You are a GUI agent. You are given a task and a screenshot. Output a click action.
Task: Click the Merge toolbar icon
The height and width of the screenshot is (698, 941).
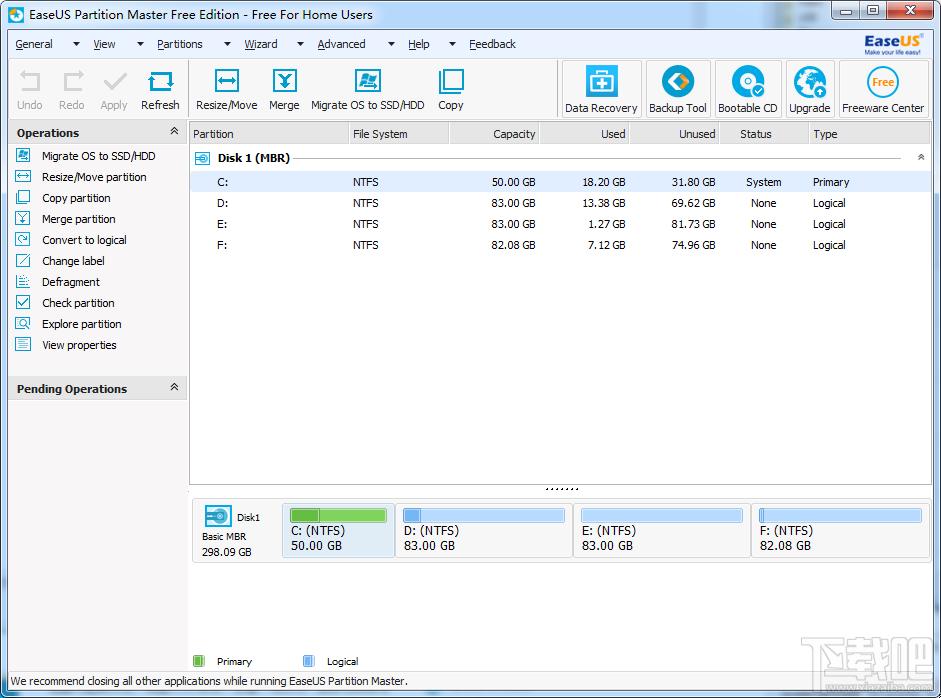pyautogui.click(x=284, y=81)
